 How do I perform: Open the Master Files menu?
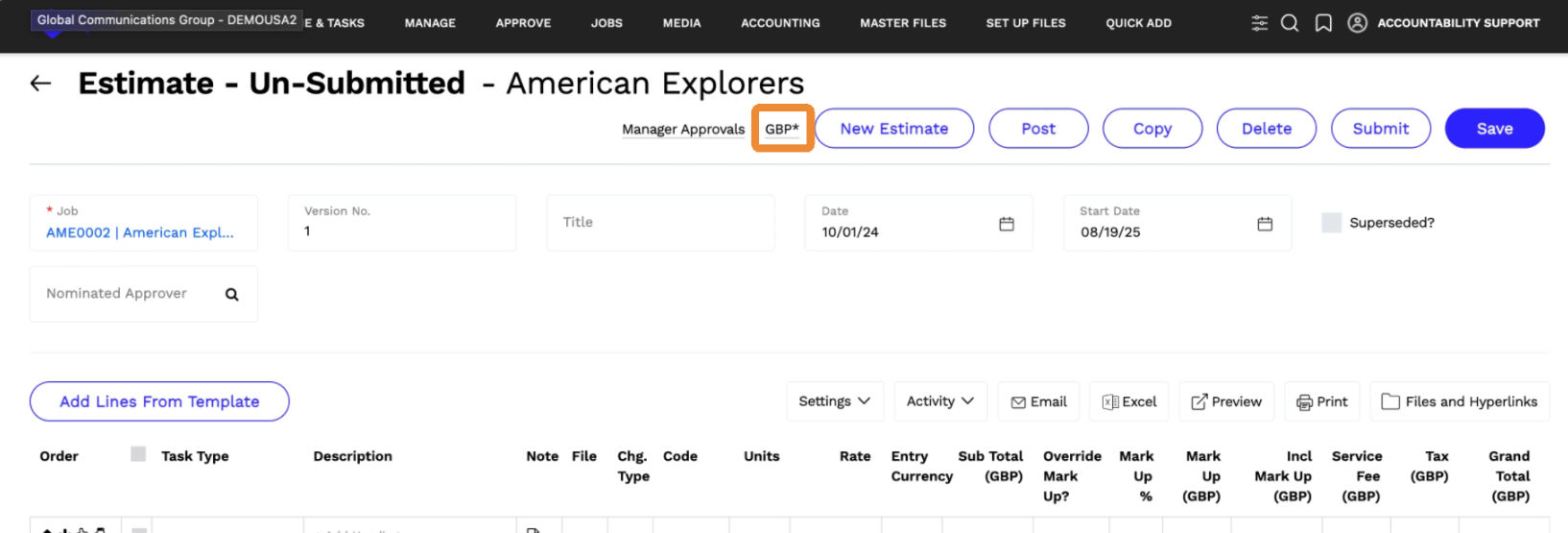coord(902,23)
